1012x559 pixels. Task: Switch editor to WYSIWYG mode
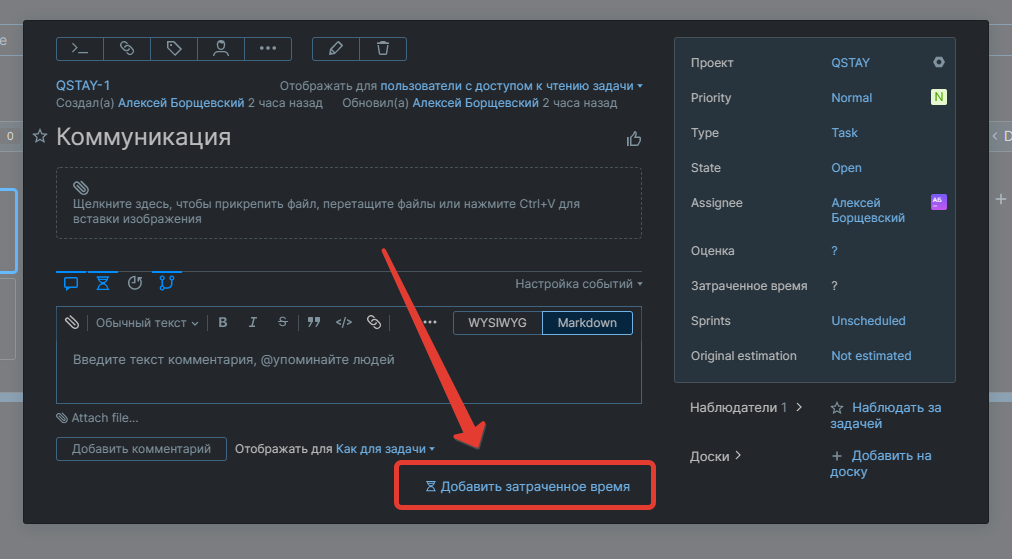tap(497, 323)
